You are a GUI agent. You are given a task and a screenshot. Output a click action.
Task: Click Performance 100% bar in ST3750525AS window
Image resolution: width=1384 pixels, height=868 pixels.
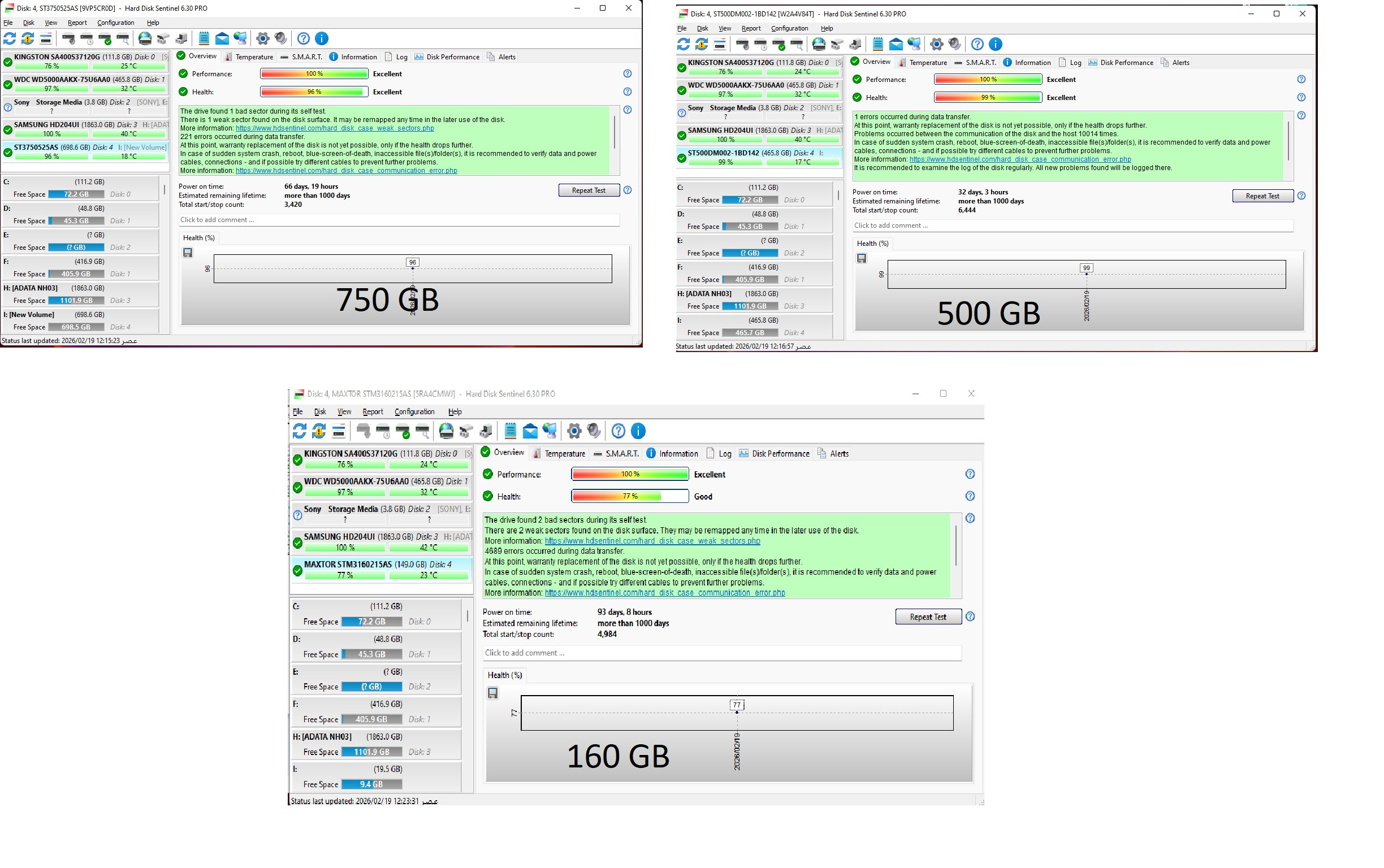(x=314, y=73)
